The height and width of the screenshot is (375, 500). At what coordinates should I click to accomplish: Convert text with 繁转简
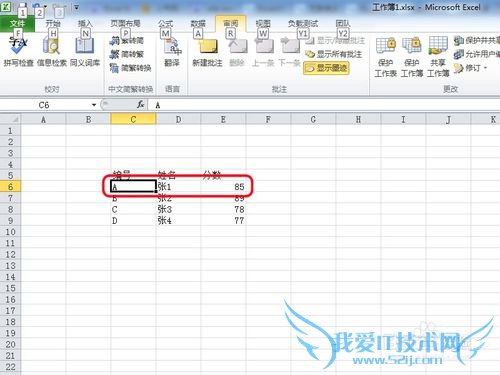[127, 41]
